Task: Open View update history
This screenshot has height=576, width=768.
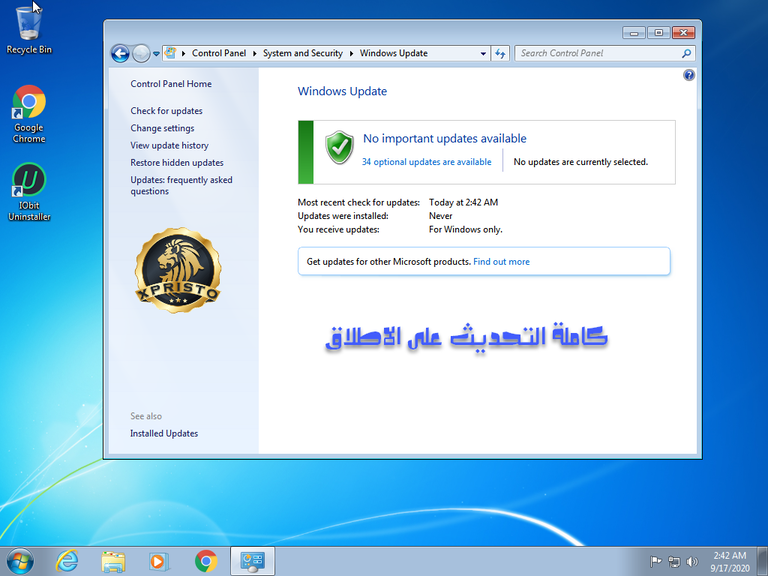Action: 169,145
